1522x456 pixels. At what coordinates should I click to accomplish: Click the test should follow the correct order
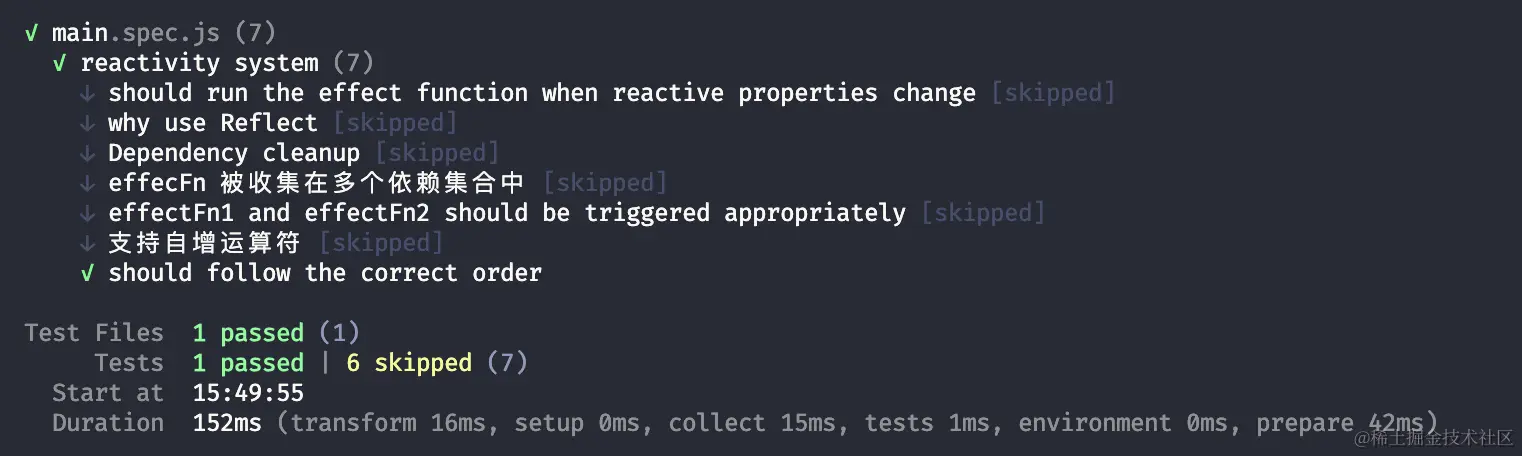pyautogui.click(x=325, y=273)
